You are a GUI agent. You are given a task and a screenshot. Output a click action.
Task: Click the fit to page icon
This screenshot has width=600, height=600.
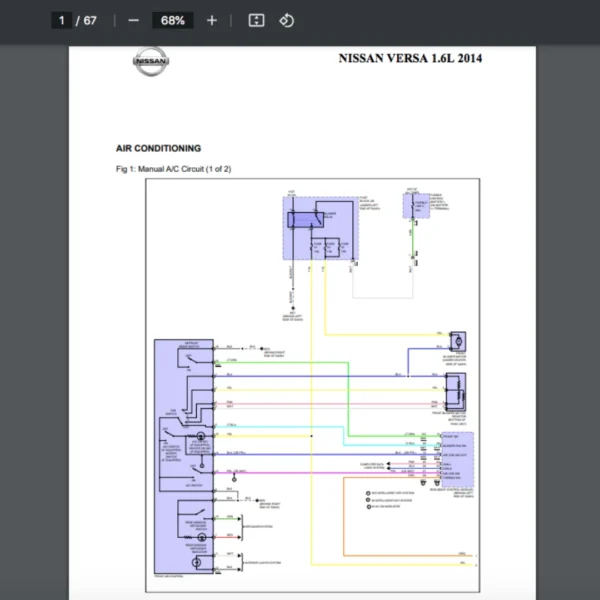[256, 20]
